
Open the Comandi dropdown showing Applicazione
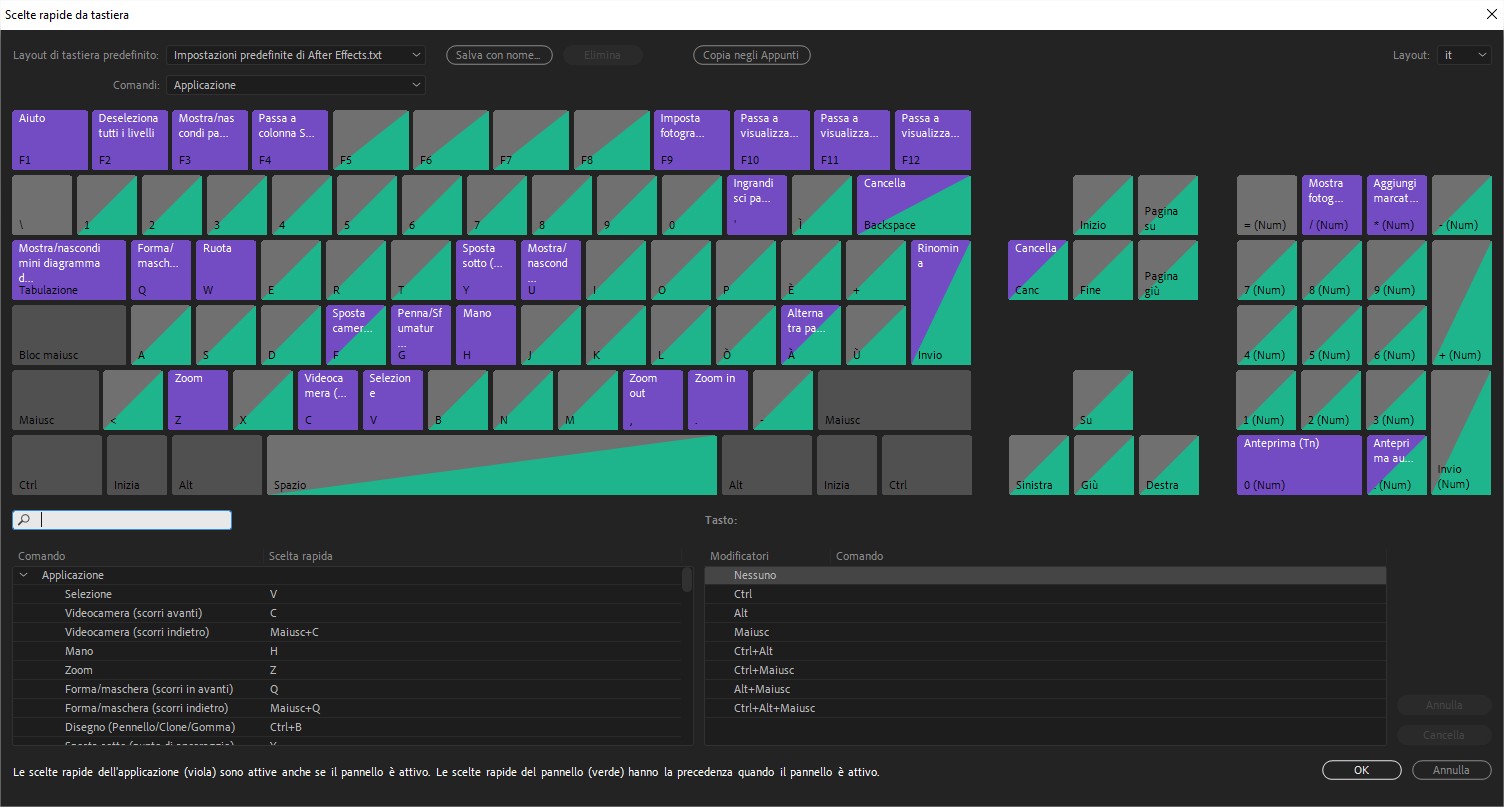(x=296, y=85)
